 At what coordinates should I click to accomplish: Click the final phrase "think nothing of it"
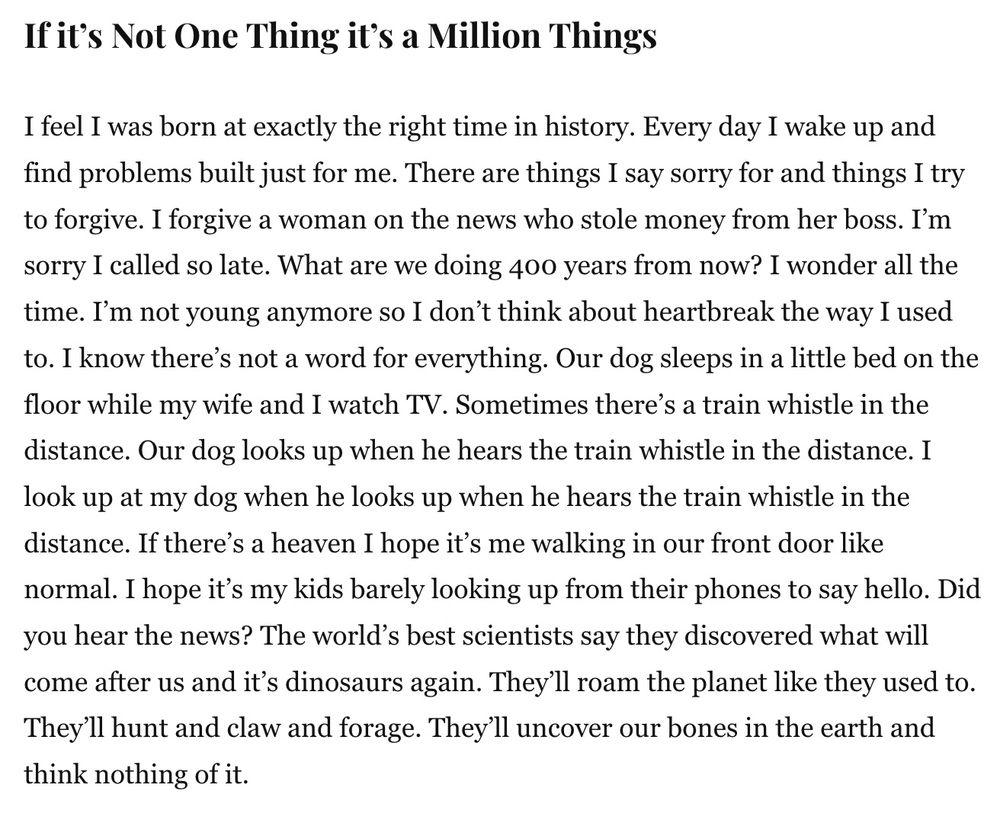coord(134,774)
